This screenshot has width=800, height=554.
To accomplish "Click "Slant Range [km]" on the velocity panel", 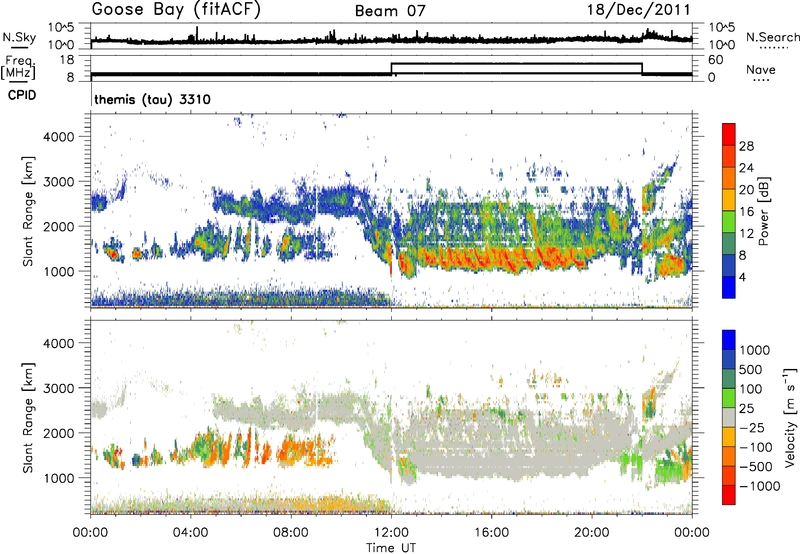I will [28, 418].
